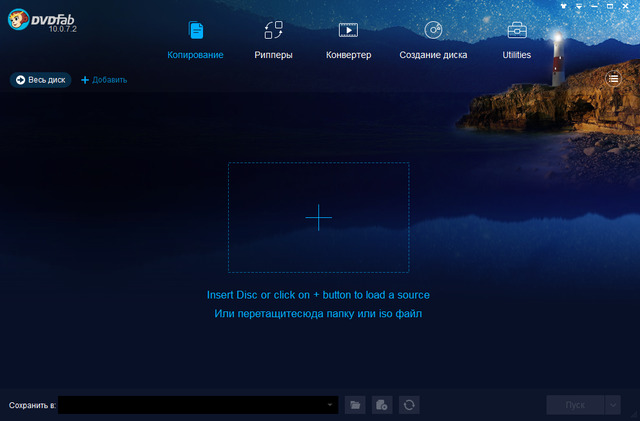
Task: Click the refresh arrows icon in bottom bar
Action: [409, 405]
